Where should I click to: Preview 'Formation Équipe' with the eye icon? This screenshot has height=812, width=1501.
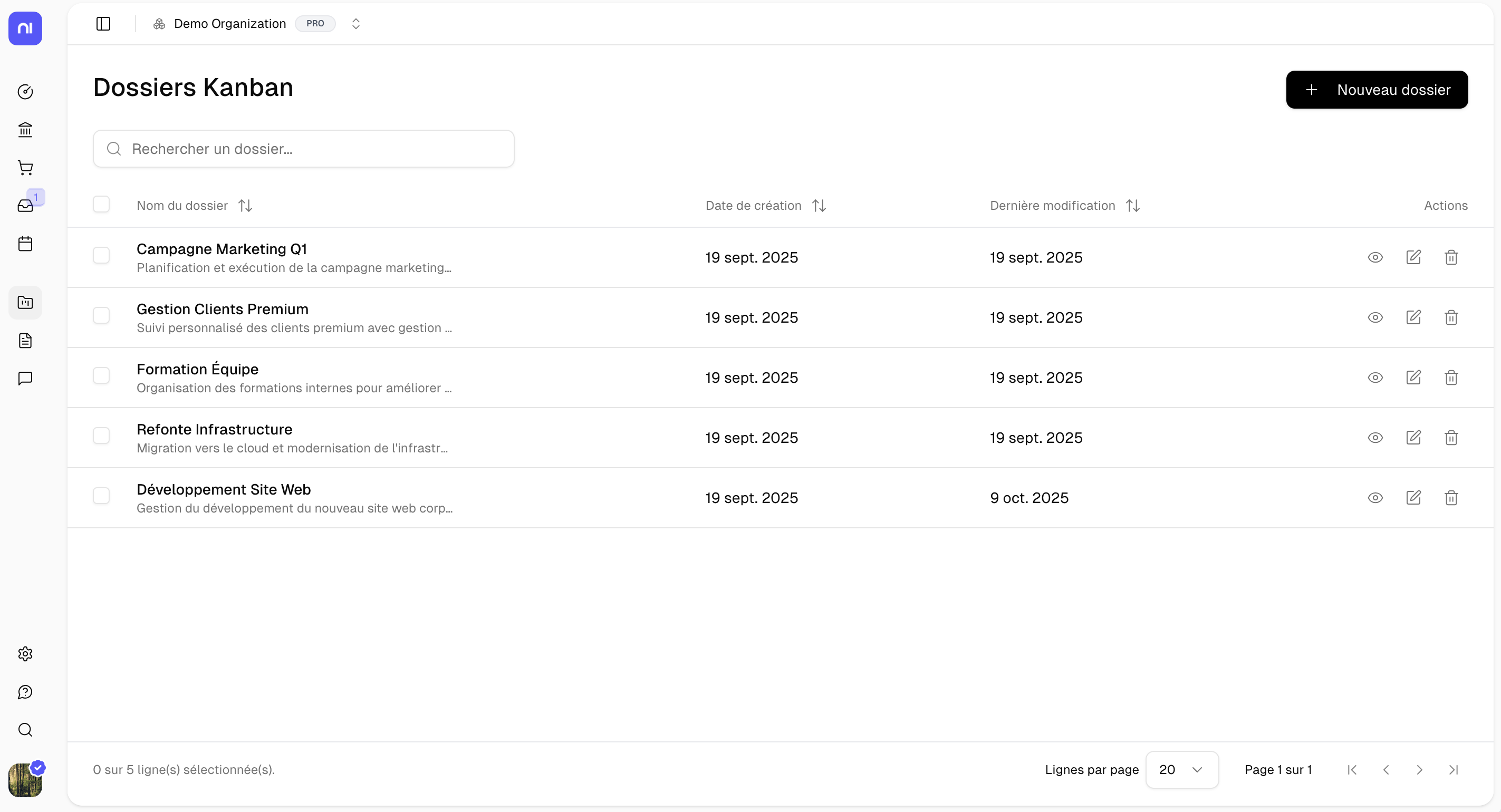pyautogui.click(x=1375, y=378)
